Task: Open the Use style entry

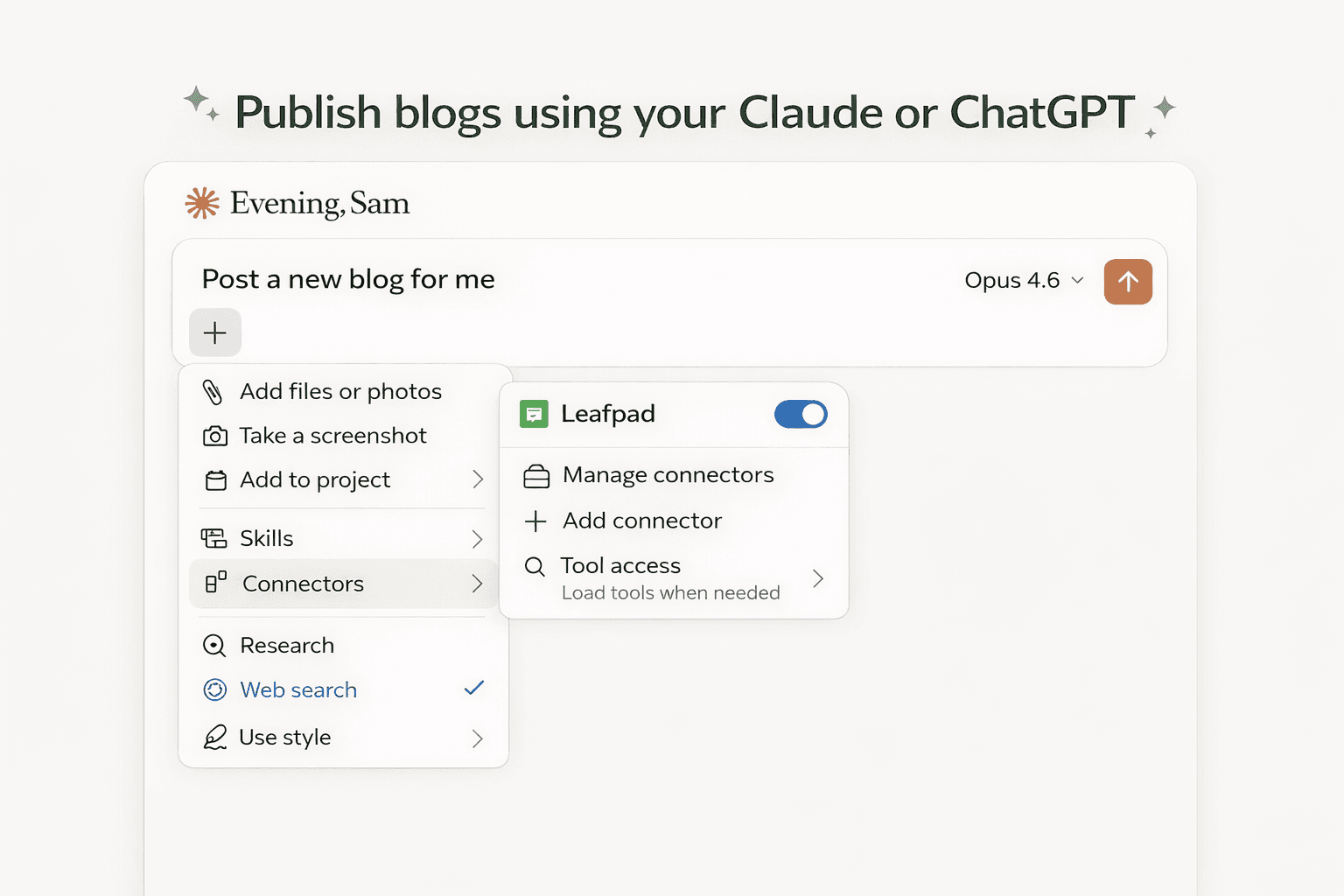Action: pos(343,738)
